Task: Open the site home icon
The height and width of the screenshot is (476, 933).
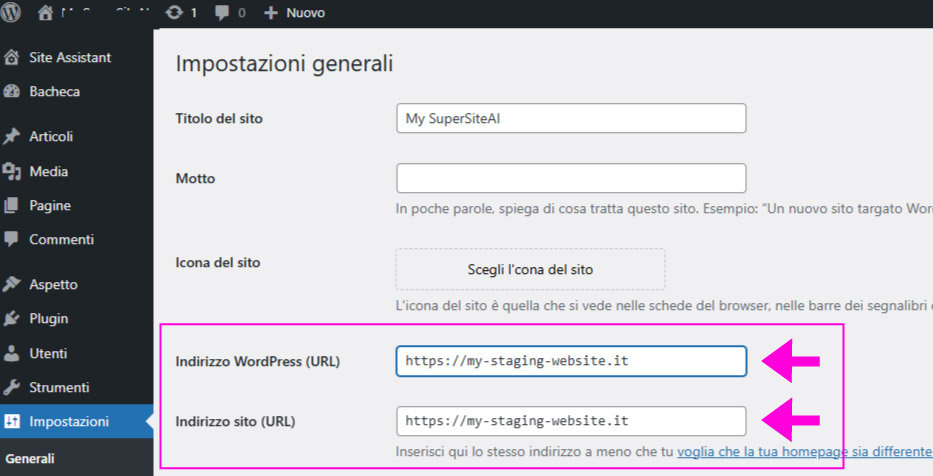Action: tap(45, 14)
